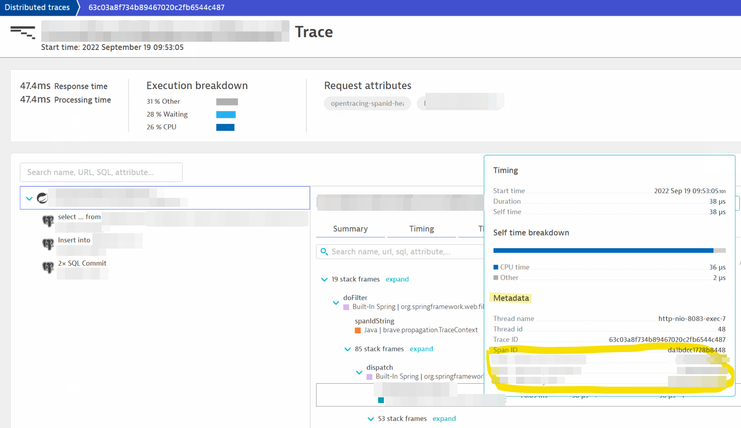The width and height of the screenshot is (741, 428).
Task: Collapse the '85 stack frames' group chevron
Action: (x=347, y=350)
